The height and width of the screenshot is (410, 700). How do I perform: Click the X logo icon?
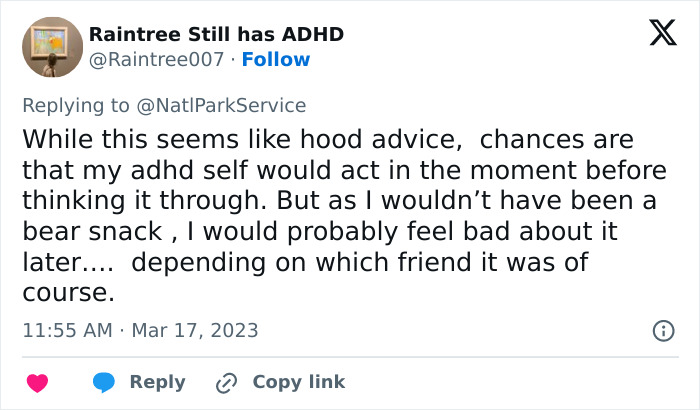point(662,35)
